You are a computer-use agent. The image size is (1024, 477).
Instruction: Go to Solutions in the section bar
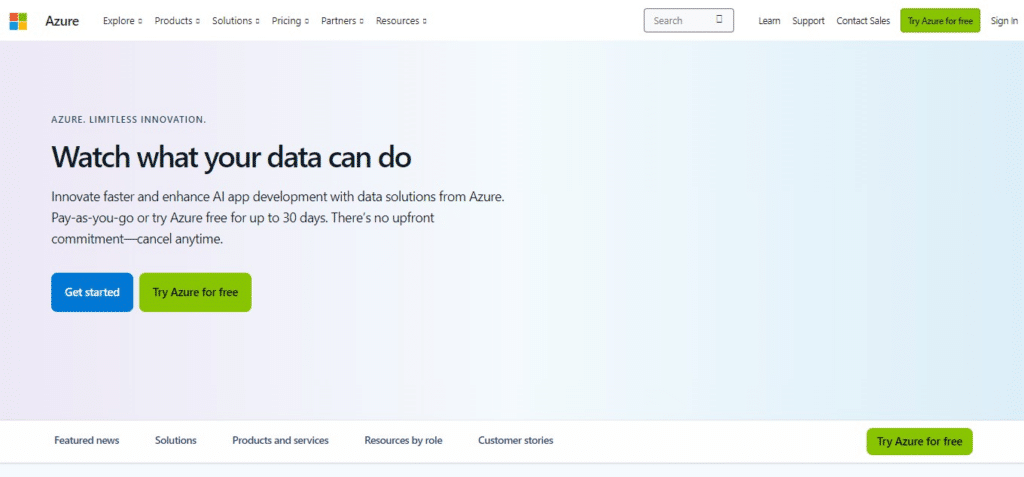coord(176,440)
